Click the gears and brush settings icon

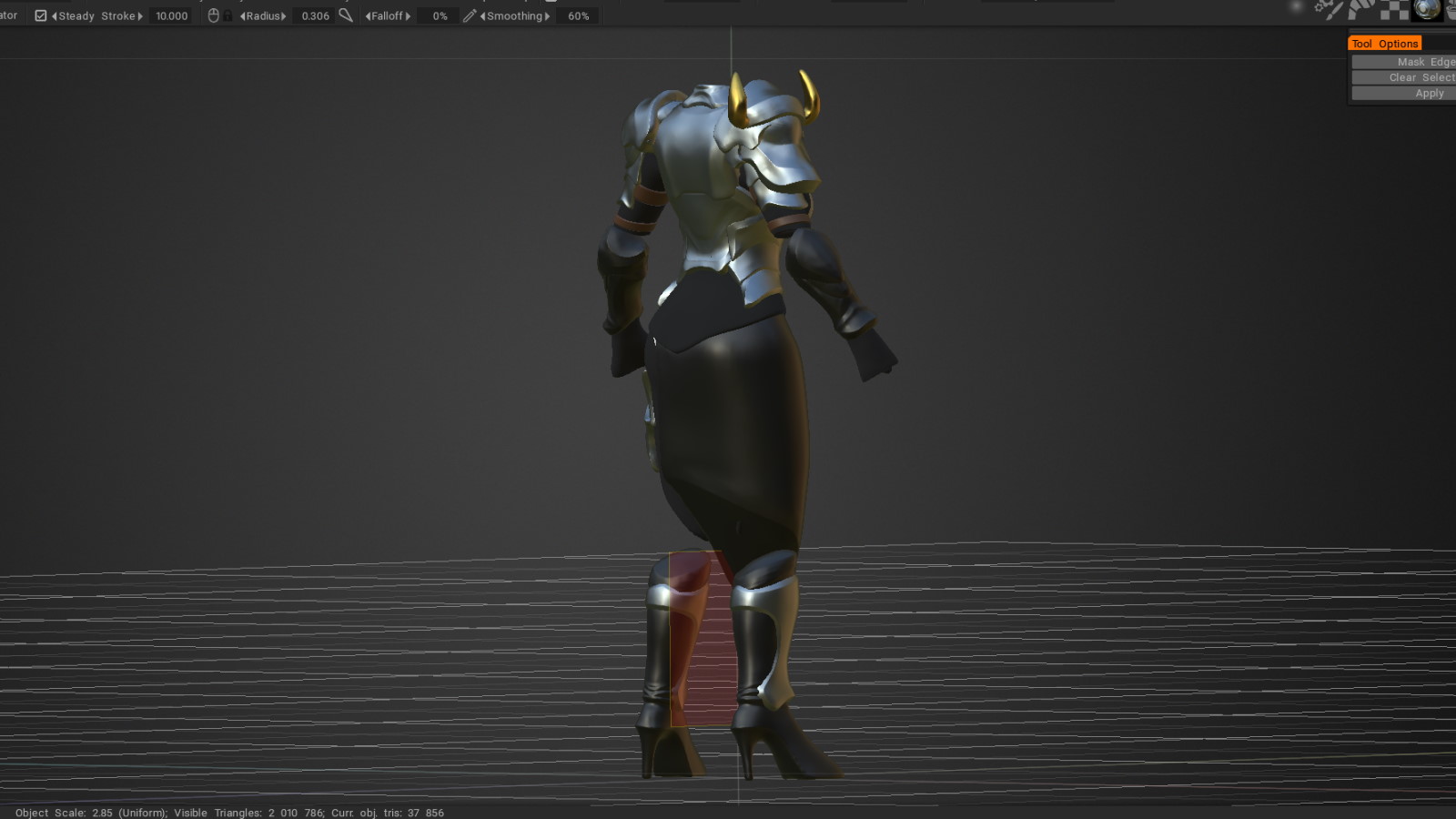[1329, 10]
